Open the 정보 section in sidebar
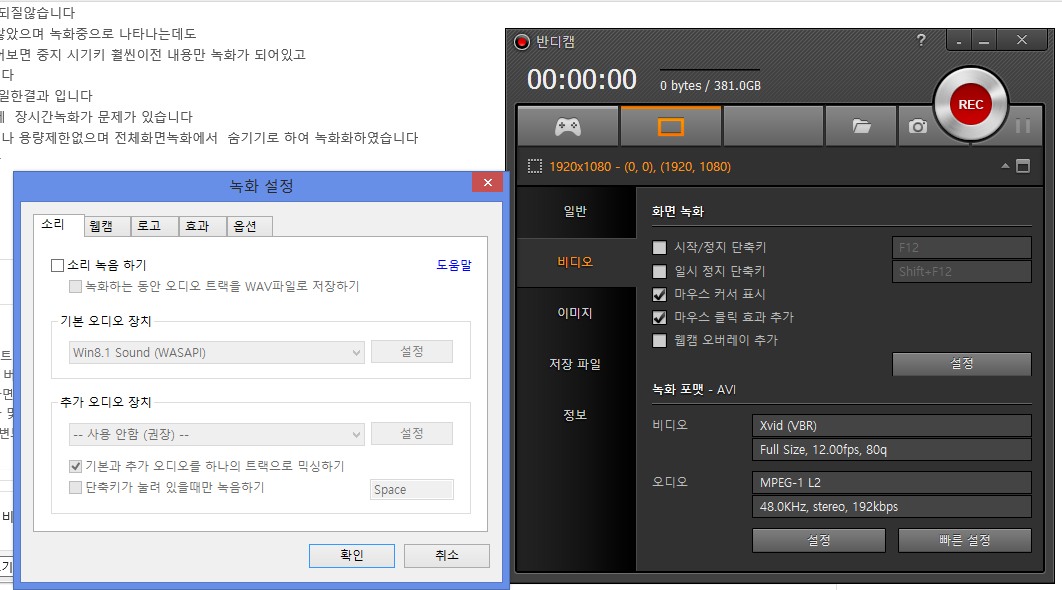The width and height of the screenshot is (1062, 590). [576, 415]
